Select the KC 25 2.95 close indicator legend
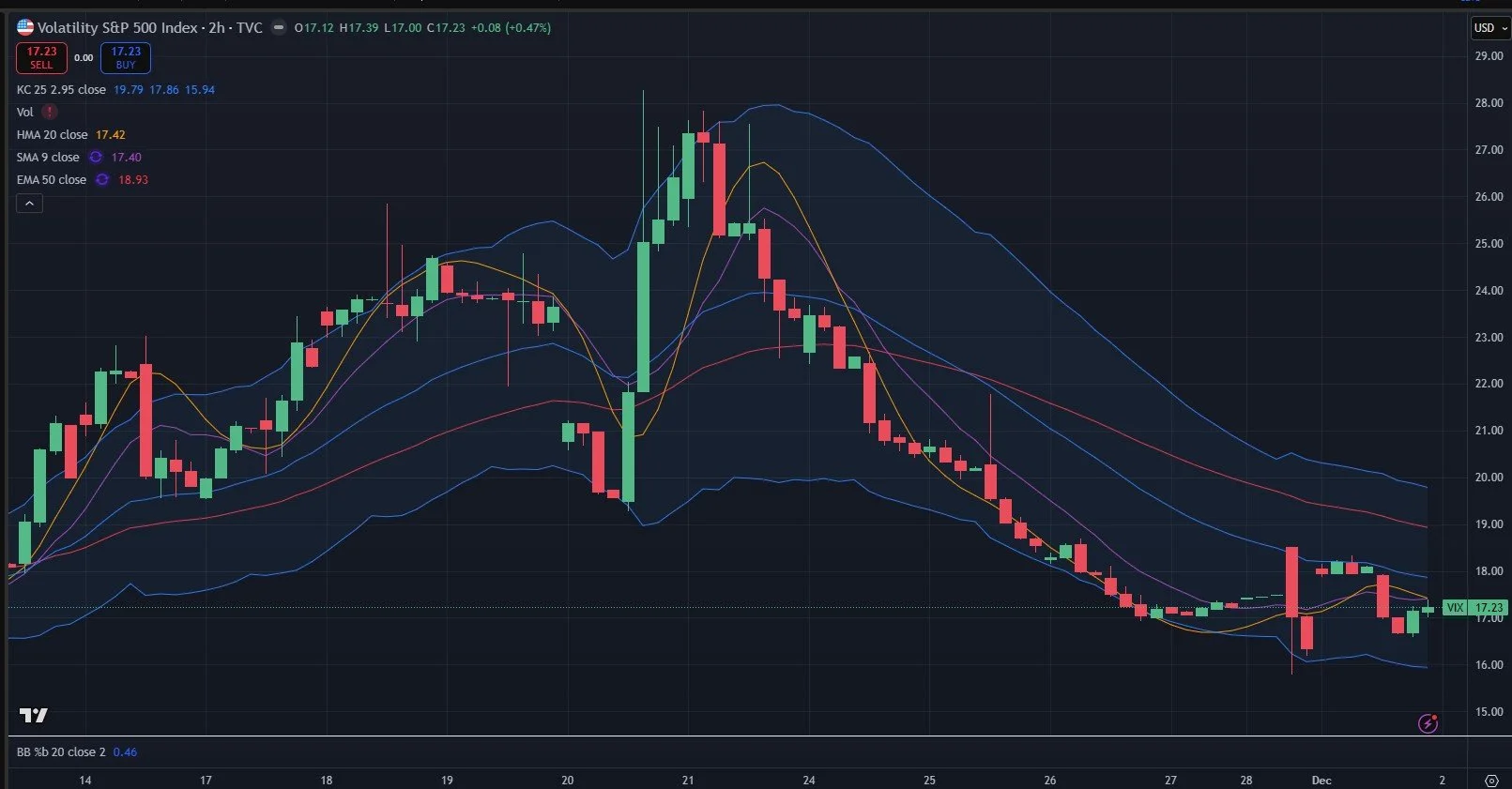1512x789 pixels. click(x=61, y=90)
